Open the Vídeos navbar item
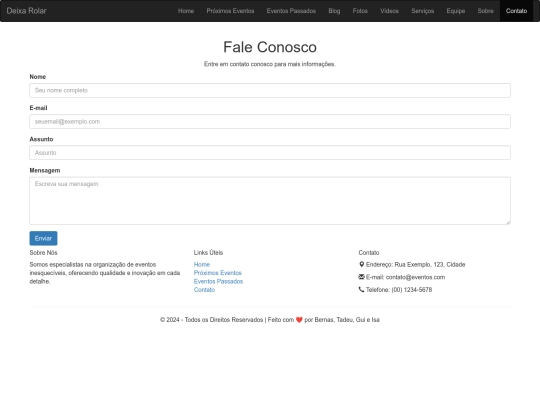540x405 pixels. pyautogui.click(x=390, y=11)
